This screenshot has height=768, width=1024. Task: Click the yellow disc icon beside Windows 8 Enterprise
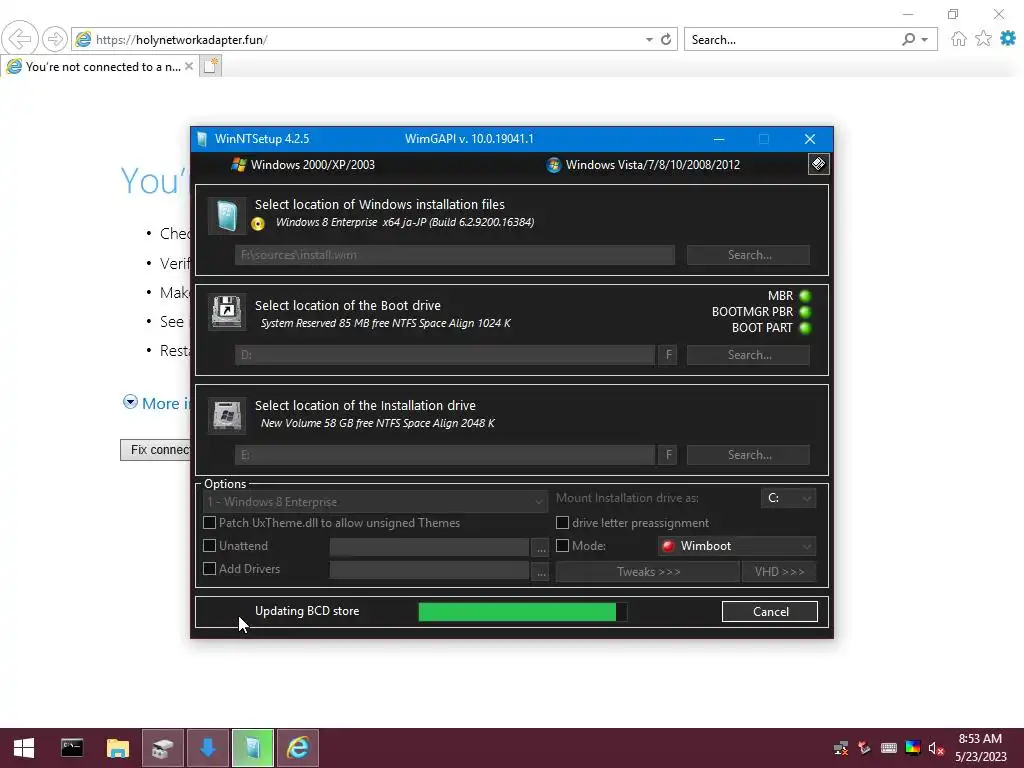[258, 224]
